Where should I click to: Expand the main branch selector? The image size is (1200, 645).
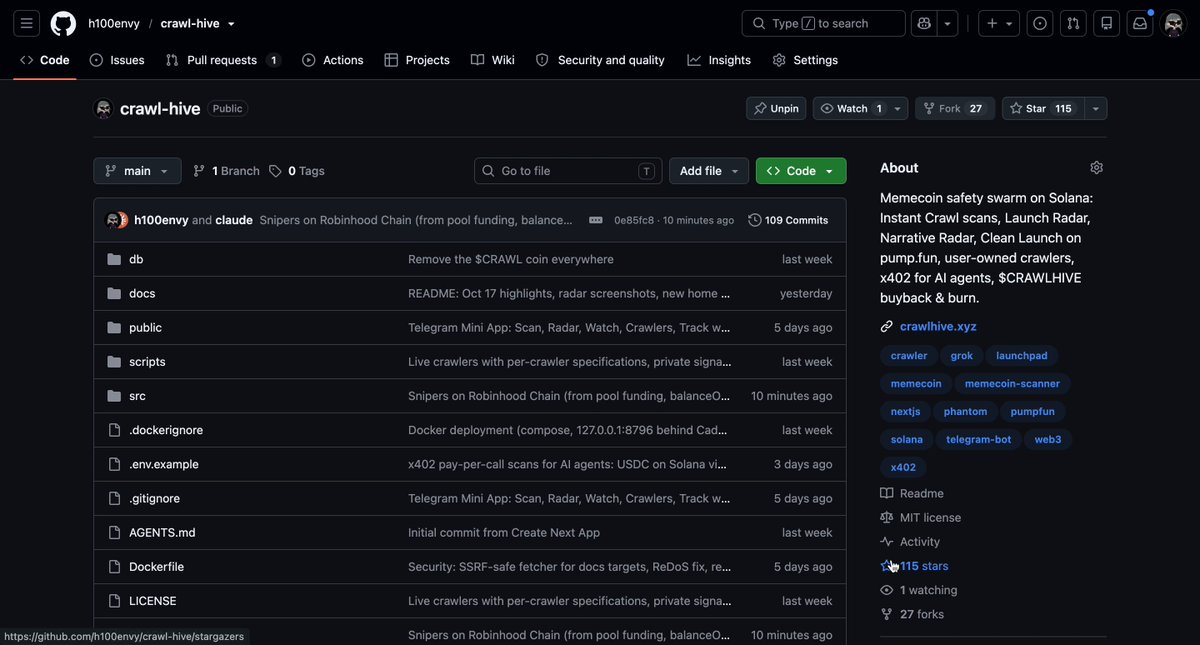(138, 171)
